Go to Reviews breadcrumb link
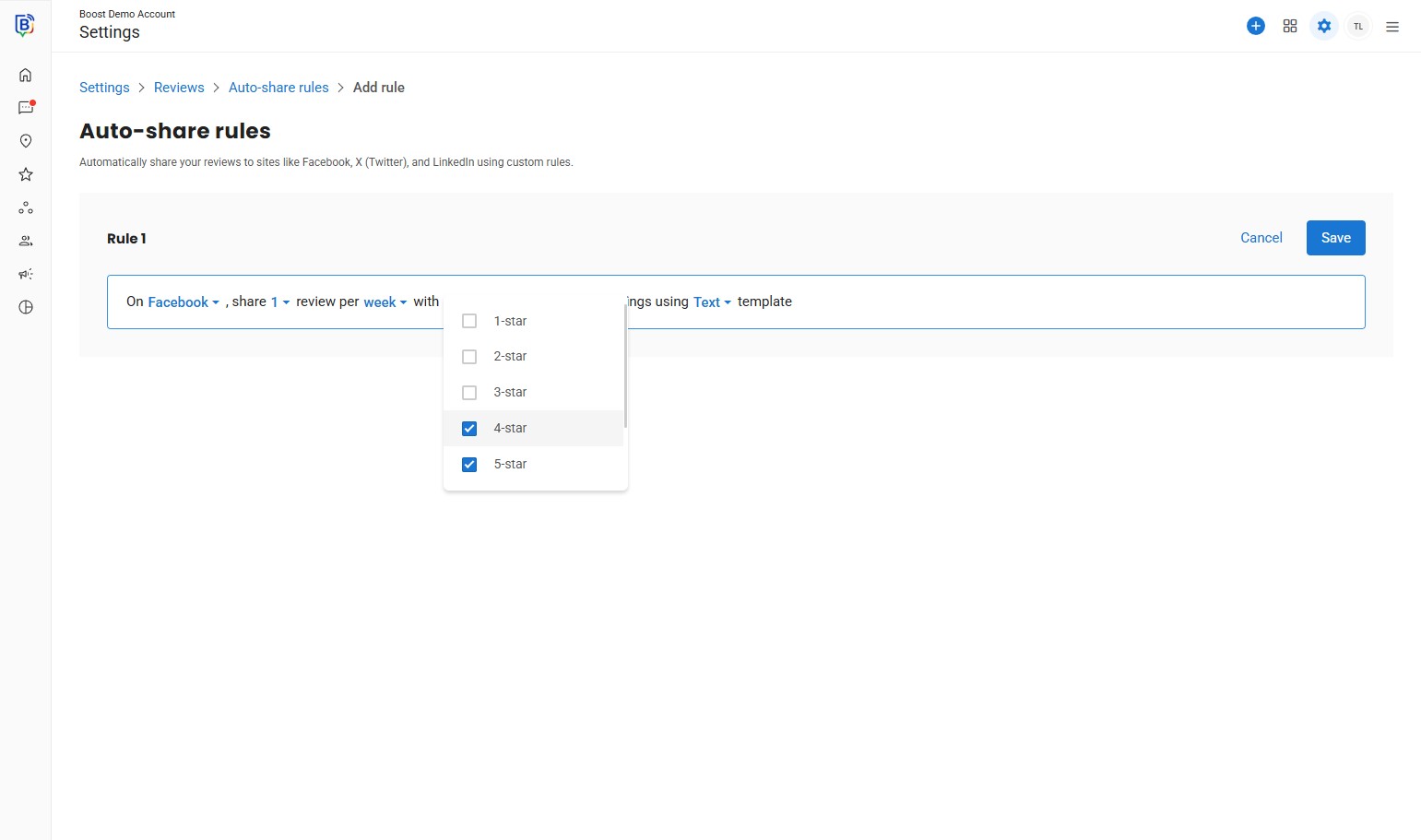This screenshot has width=1421, height=840. 179,88
